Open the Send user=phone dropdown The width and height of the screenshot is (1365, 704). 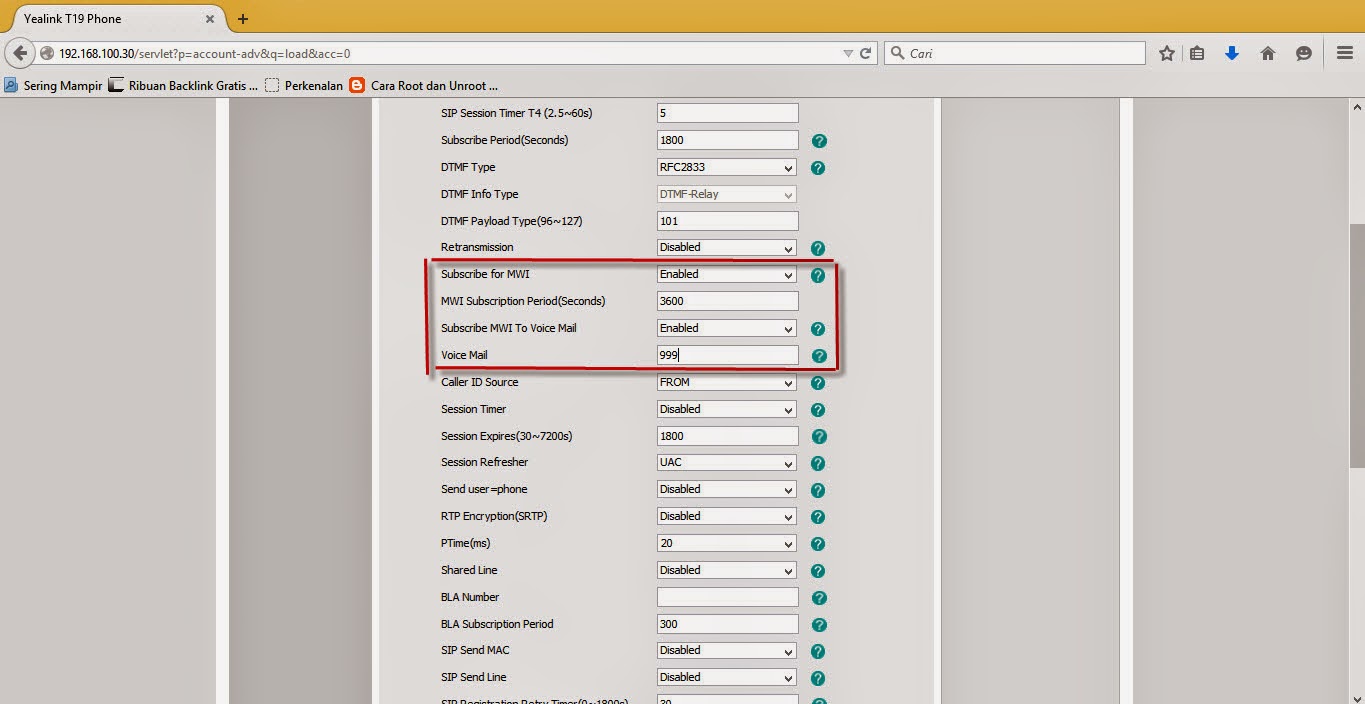pyautogui.click(x=727, y=490)
